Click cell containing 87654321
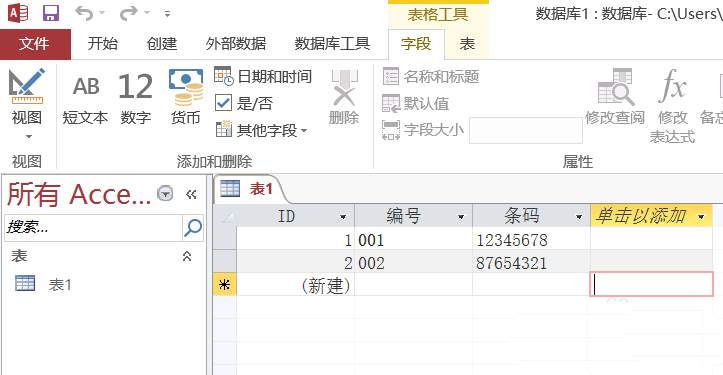The width and height of the screenshot is (723, 375). (532, 263)
